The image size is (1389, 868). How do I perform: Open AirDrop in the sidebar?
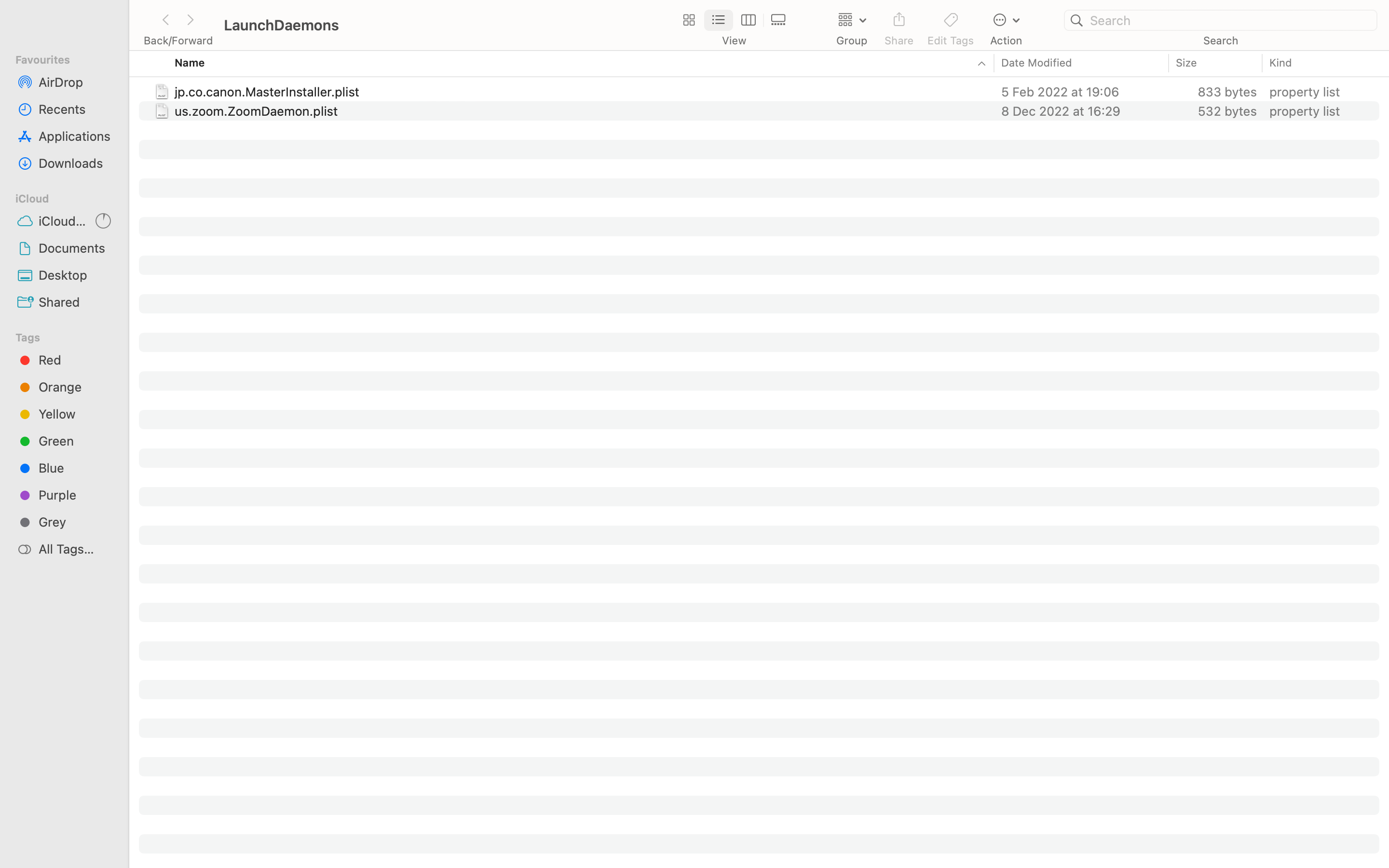[x=61, y=82]
